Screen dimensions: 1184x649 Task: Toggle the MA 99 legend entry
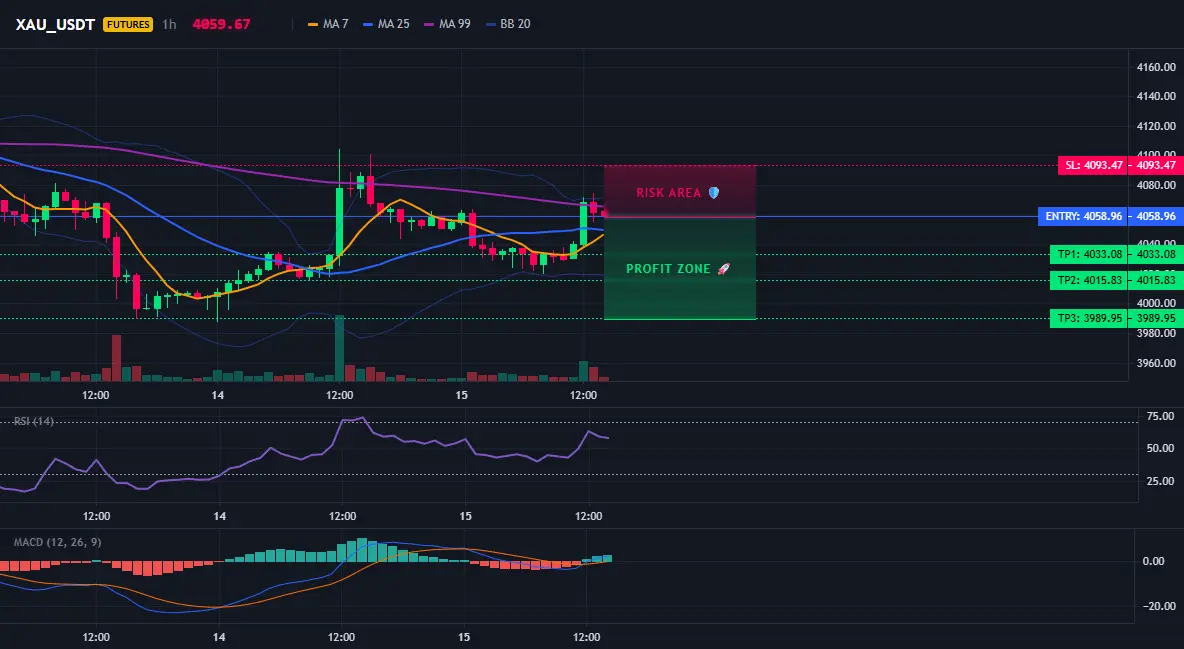click(x=447, y=24)
